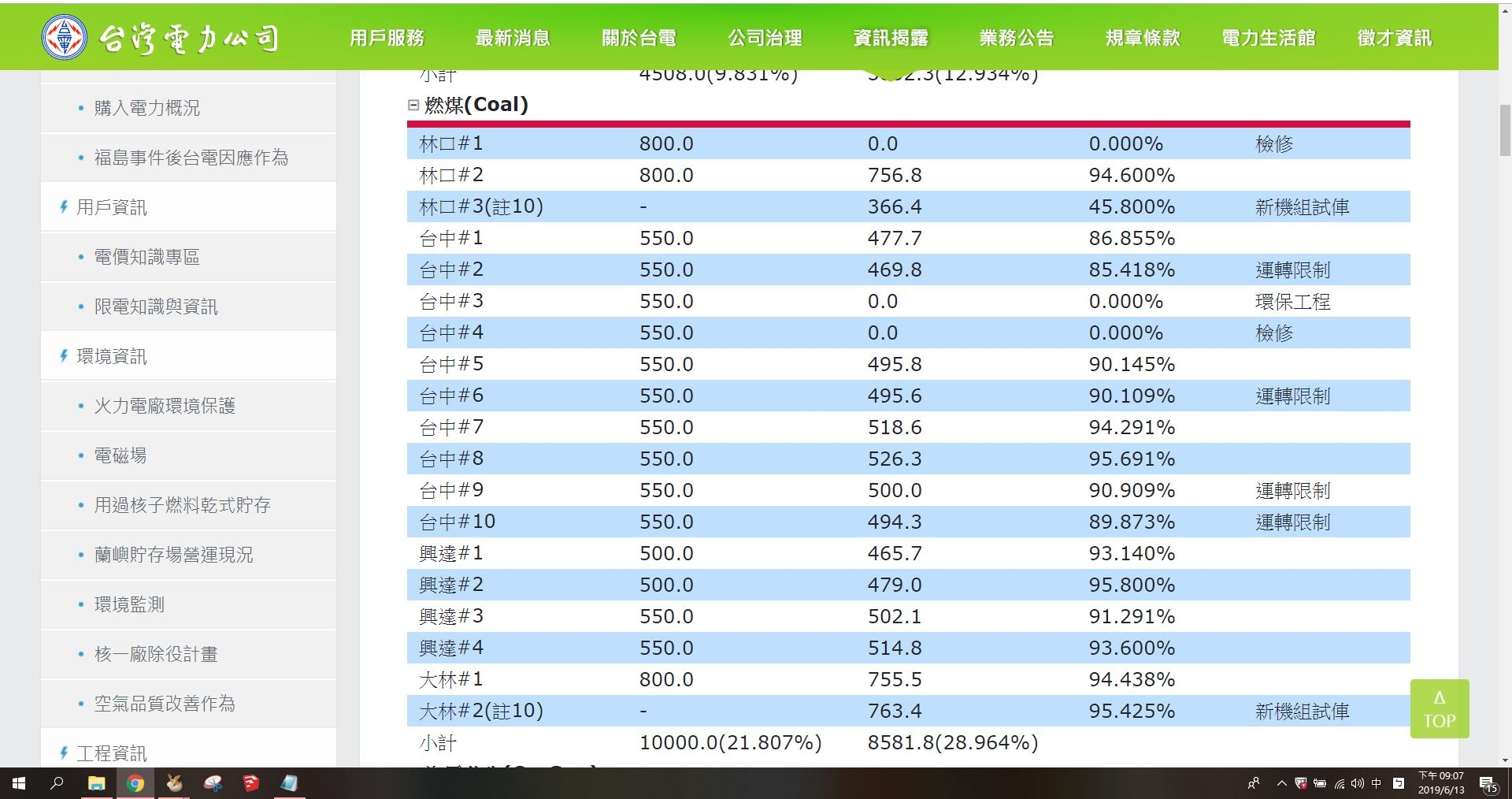The height and width of the screenshot is (799, 1512).
Task: Open 蘭嶼貯存場營運現況 sidebar link
Action: [174, 555]
